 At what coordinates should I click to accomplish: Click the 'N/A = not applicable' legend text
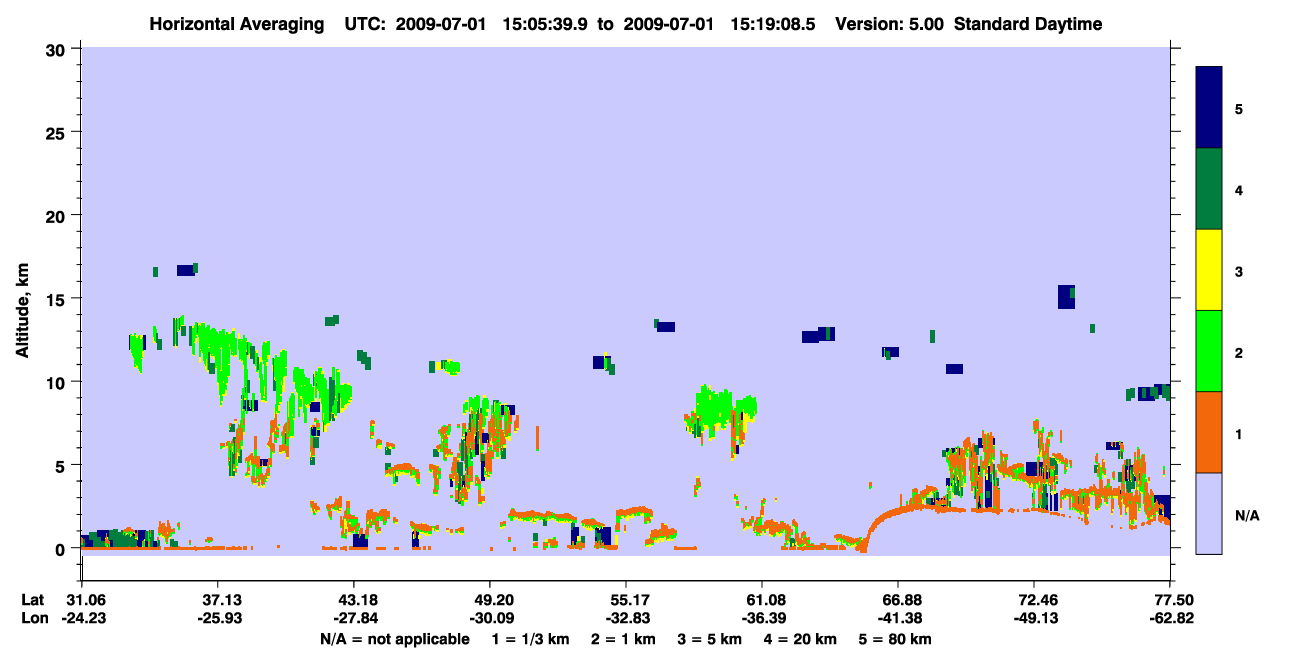tap(395, 639)
